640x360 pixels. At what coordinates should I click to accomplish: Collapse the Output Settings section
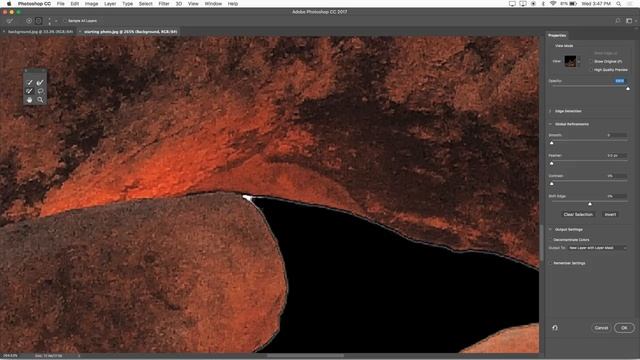[550, 229]
